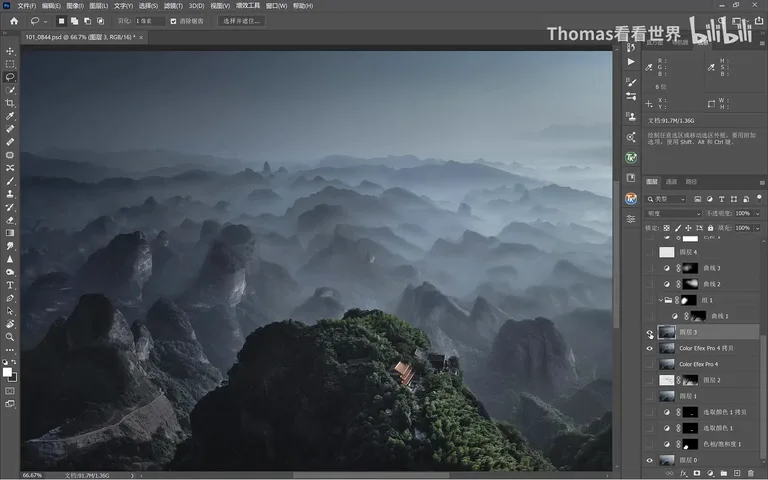Click new adjustment layer icon
Image resolution: width=768 pixels, height=480 pixels.
710,473
